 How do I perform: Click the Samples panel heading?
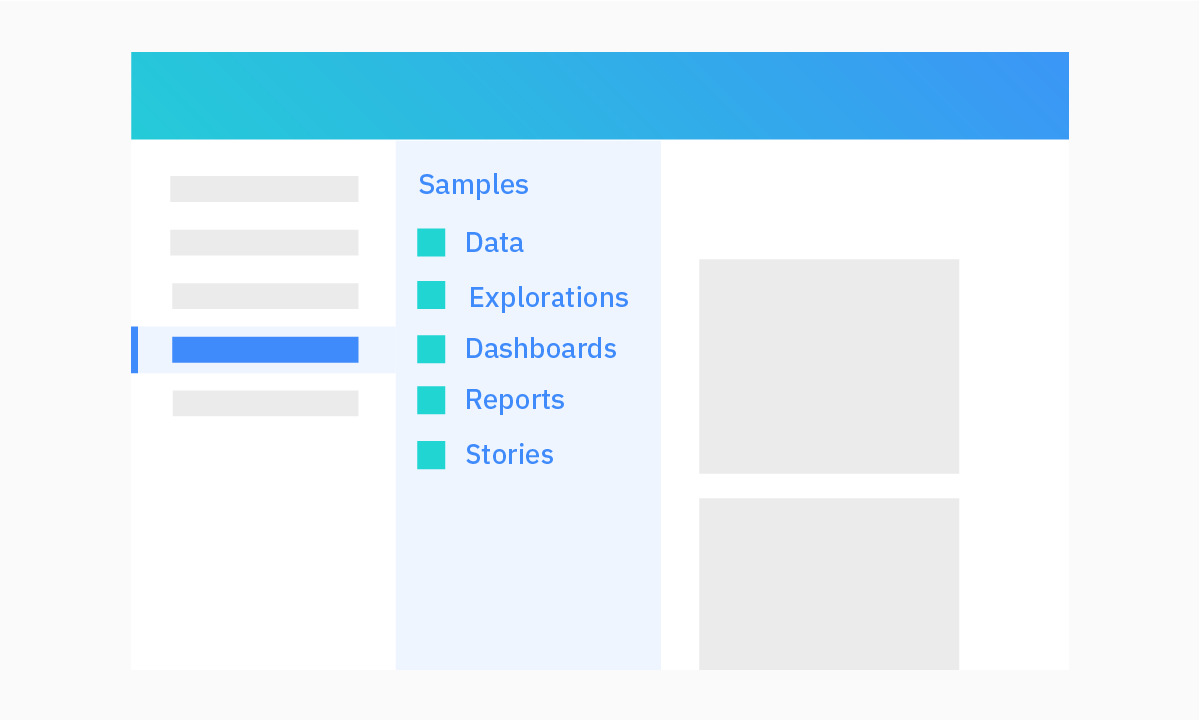(473, 185)
